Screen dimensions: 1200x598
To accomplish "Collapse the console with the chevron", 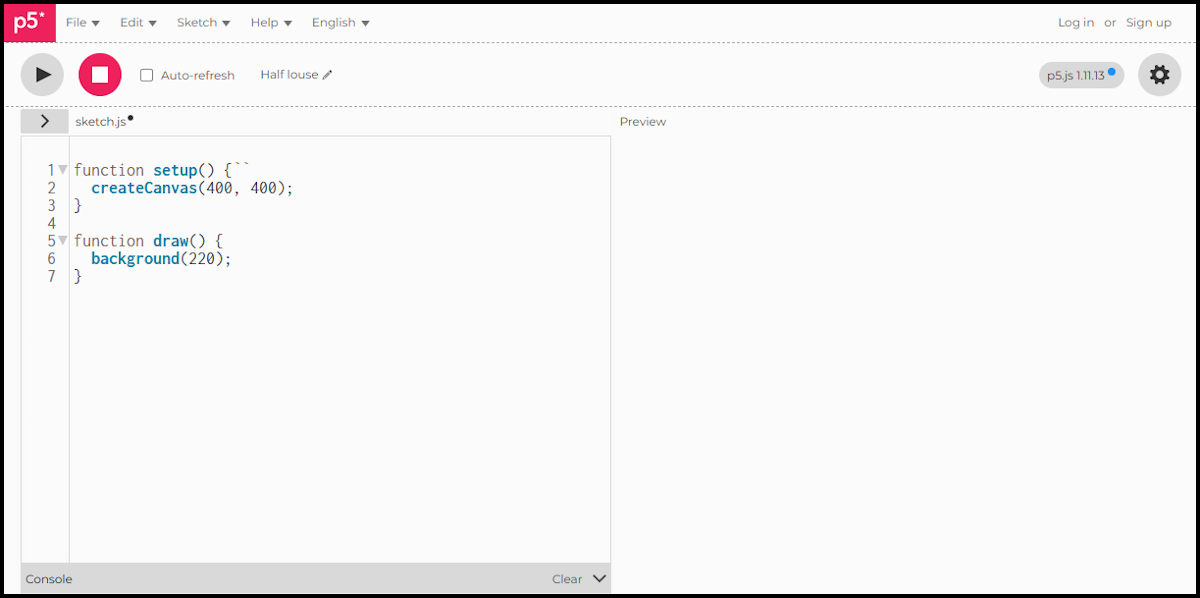I will click(x=599, y=578).
